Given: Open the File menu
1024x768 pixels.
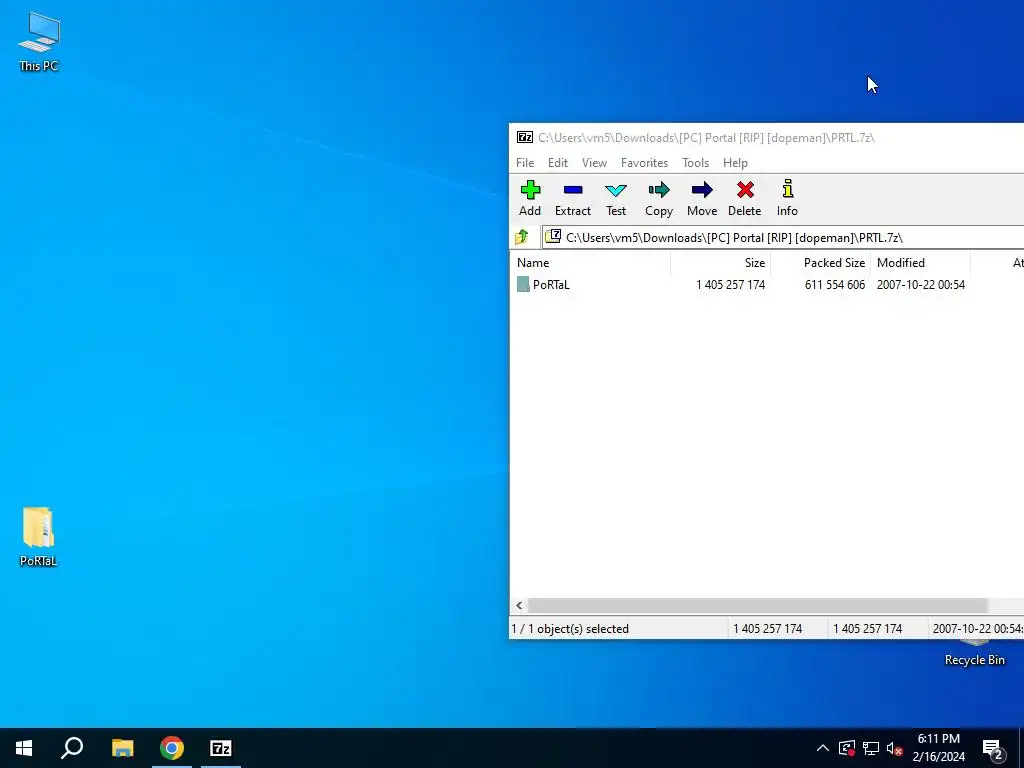Looking at the screenshot, I should coord(524,163).
